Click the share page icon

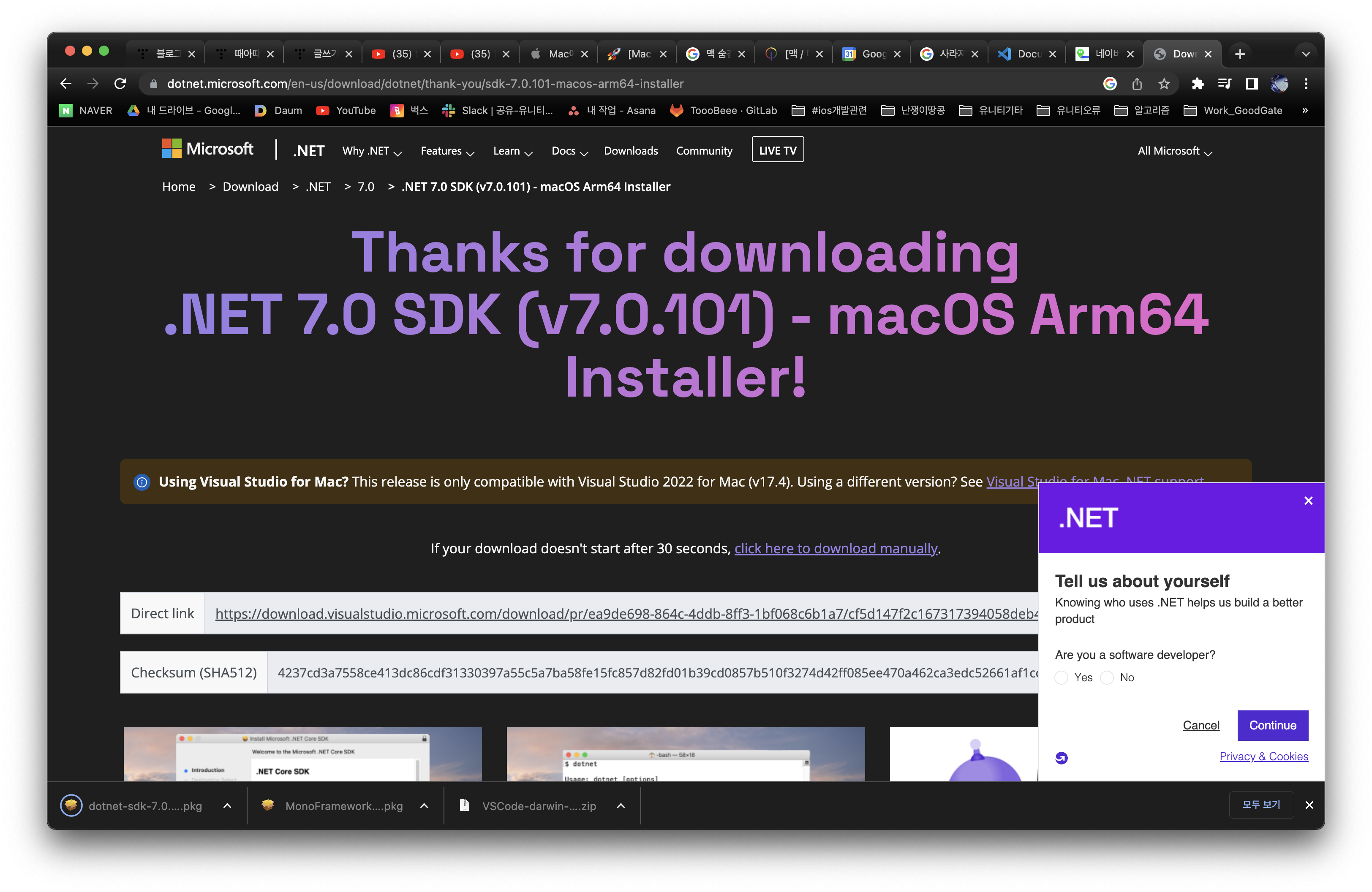[x=1137, y=84]
